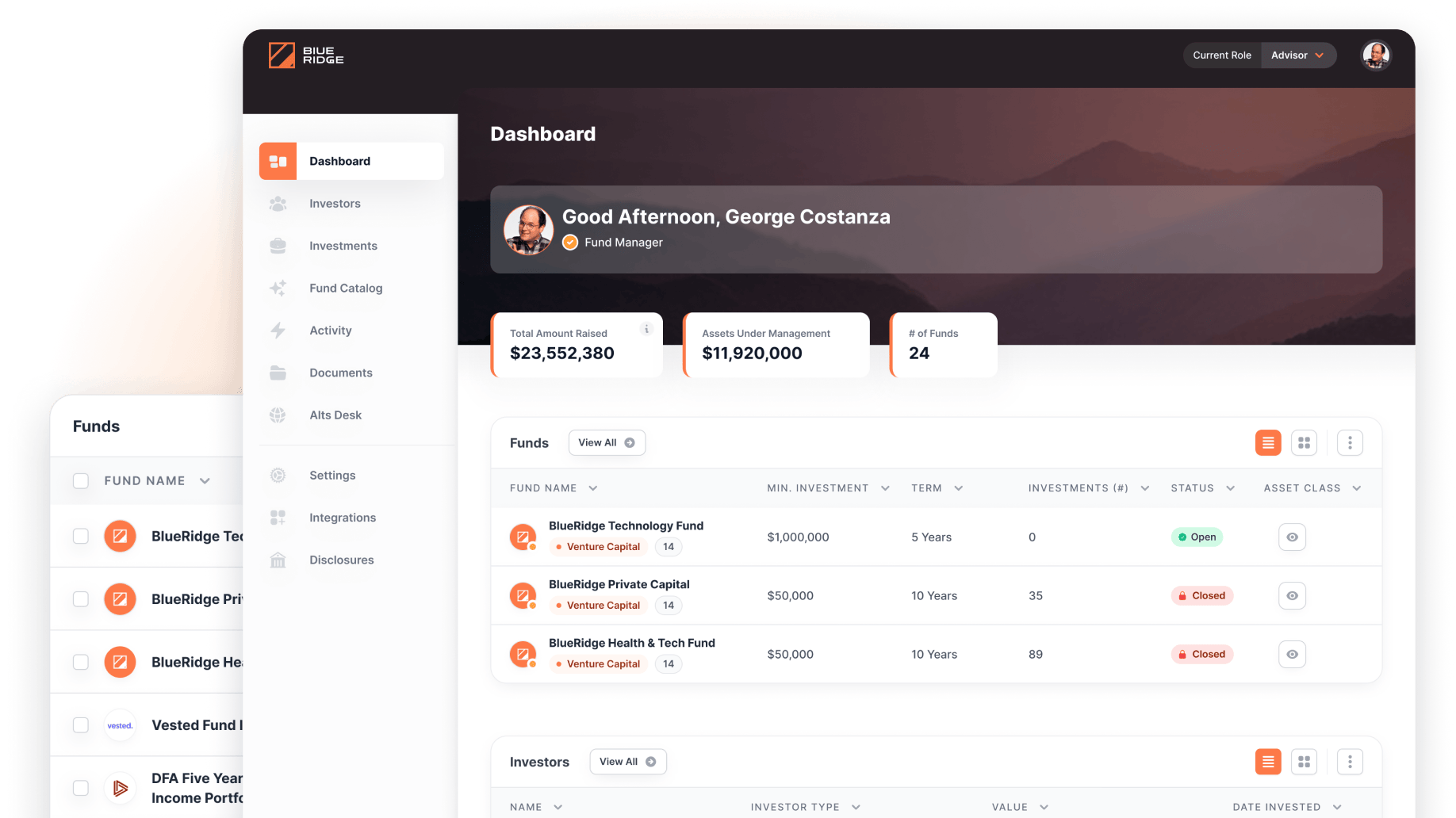1456x818 pixels.
Task: Click the user avatar in top bar
Action: (1376, 55)
